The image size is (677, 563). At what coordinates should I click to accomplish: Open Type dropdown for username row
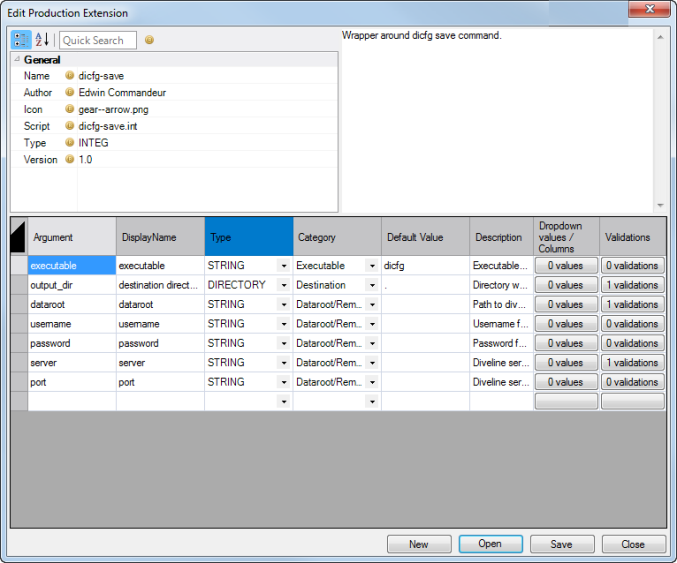click(x=284, y=324)
